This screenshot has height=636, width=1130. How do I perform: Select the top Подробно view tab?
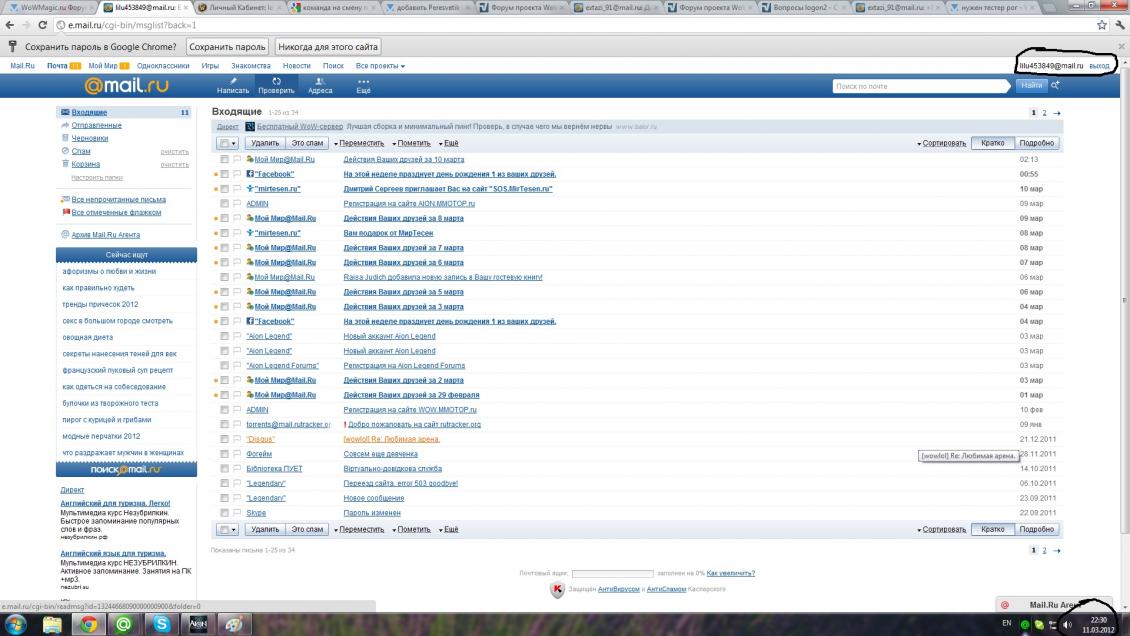pos(1036,144)
